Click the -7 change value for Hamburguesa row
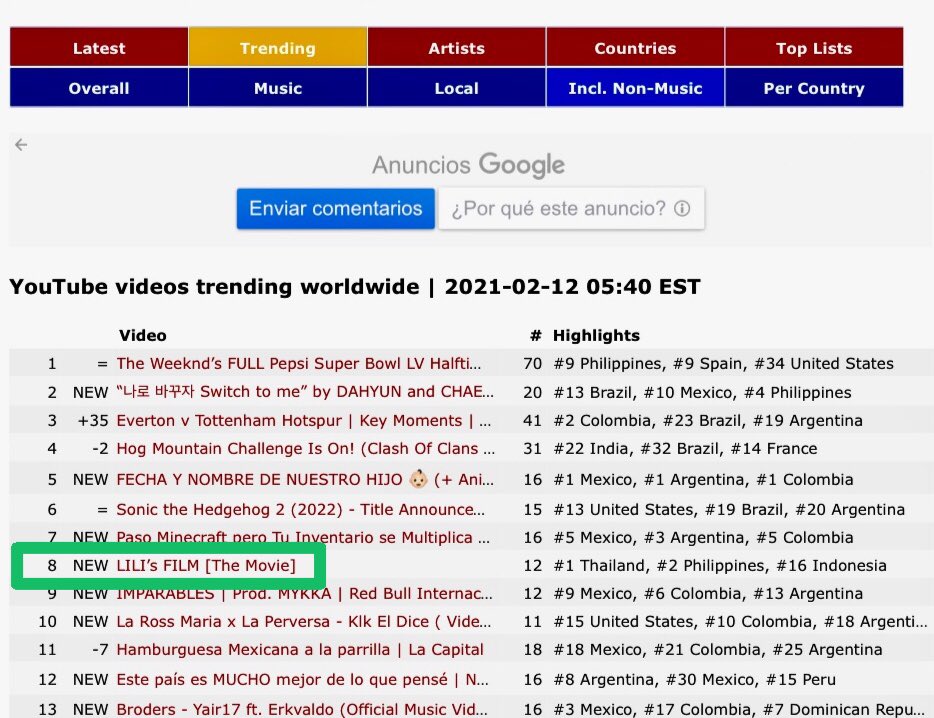934x718 pixels. pyautogui.click(x=100, y=649)
